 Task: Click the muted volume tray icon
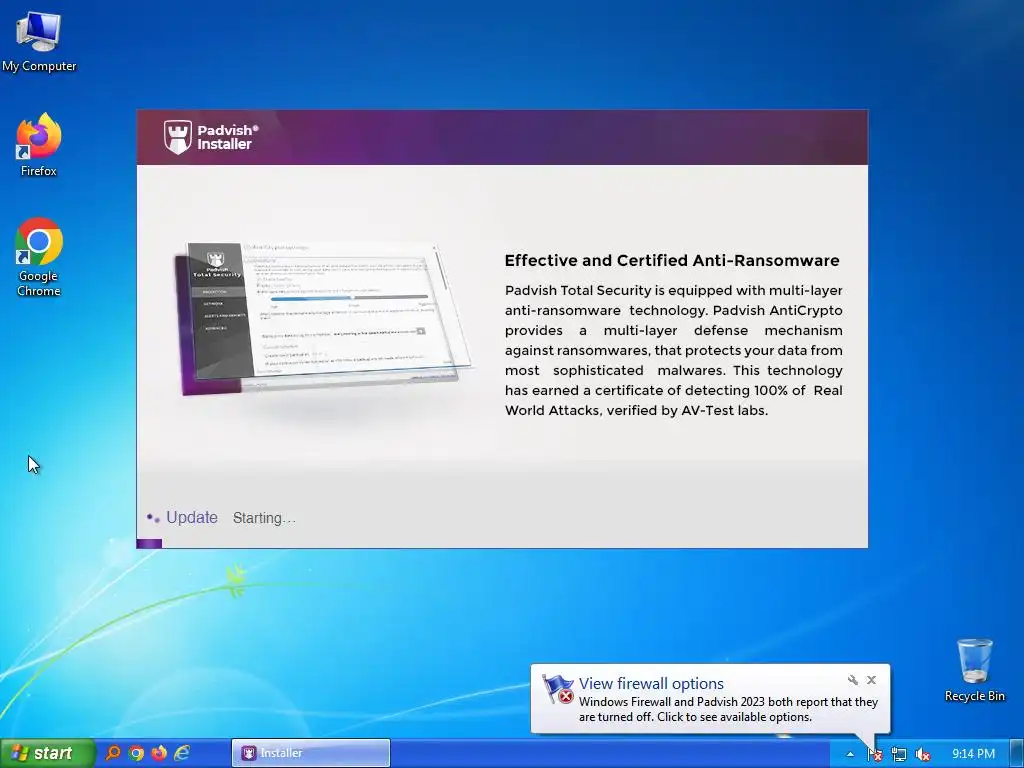(x=923, y=754)
